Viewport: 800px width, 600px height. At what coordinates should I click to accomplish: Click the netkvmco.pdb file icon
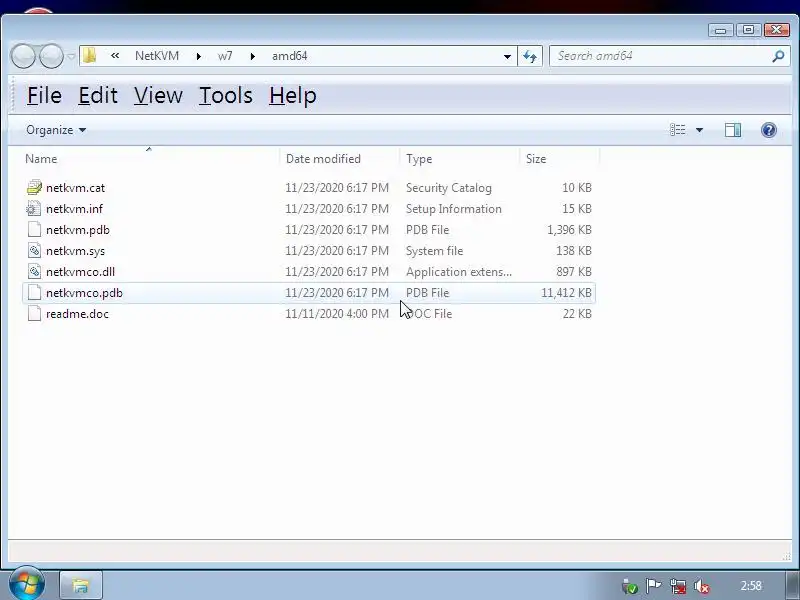[x=34, y=292]
